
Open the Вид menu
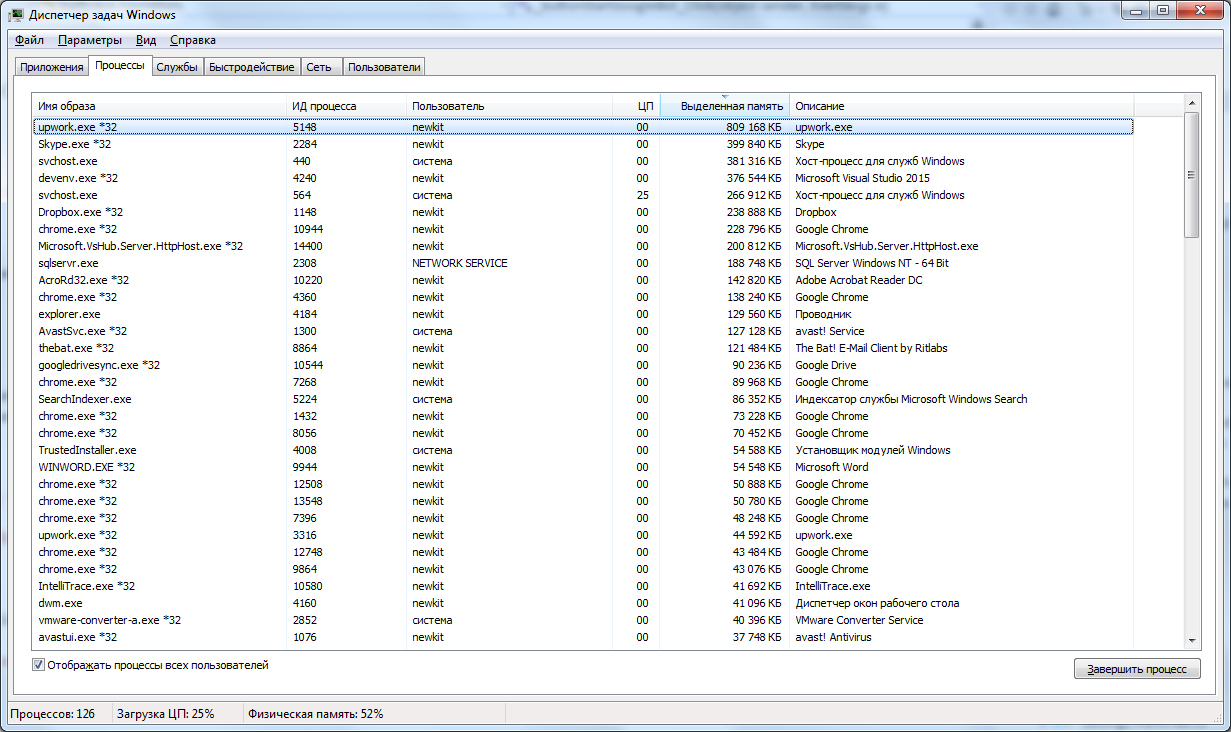(x=146, y=40)
